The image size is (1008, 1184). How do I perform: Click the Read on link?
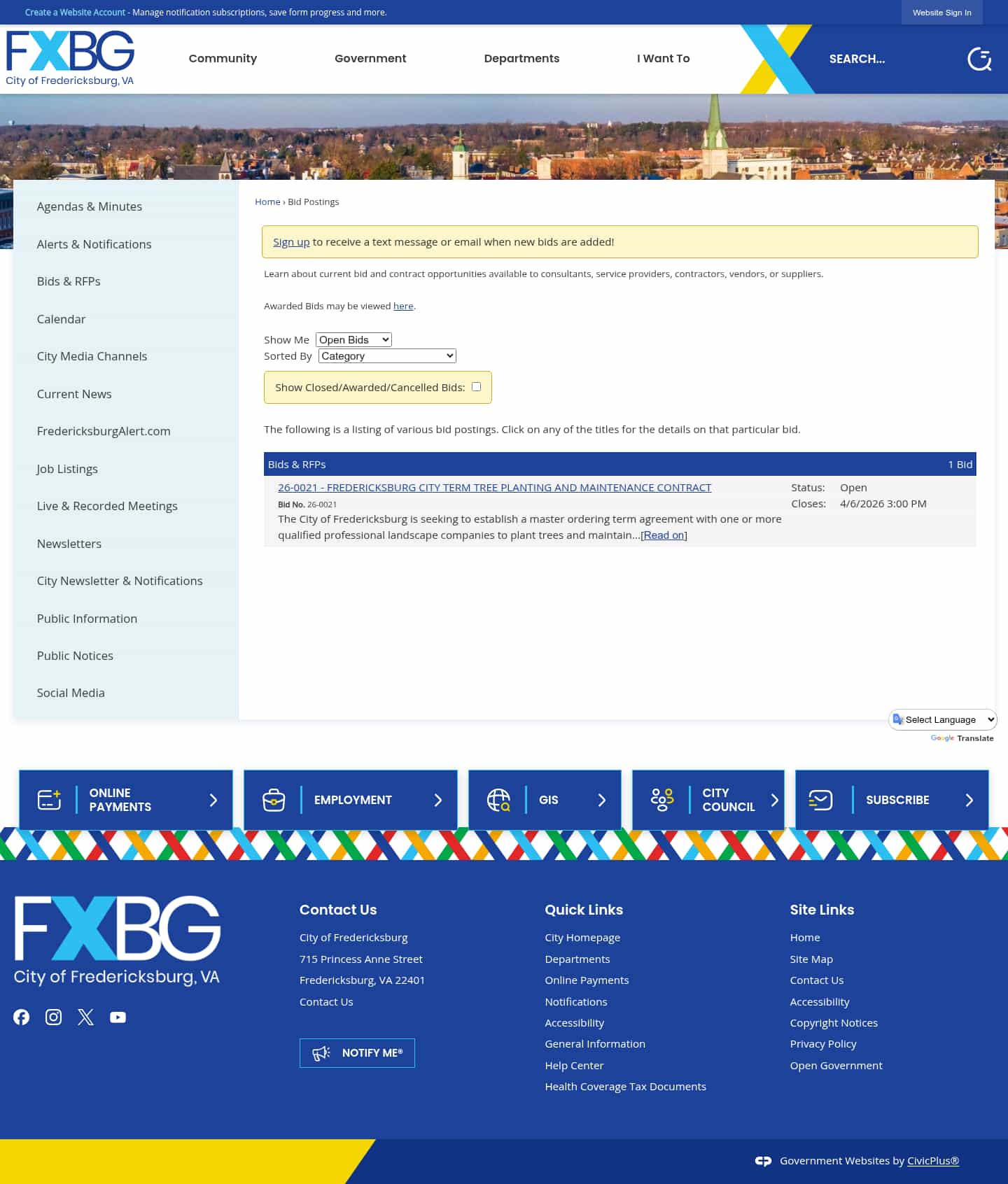664,535
